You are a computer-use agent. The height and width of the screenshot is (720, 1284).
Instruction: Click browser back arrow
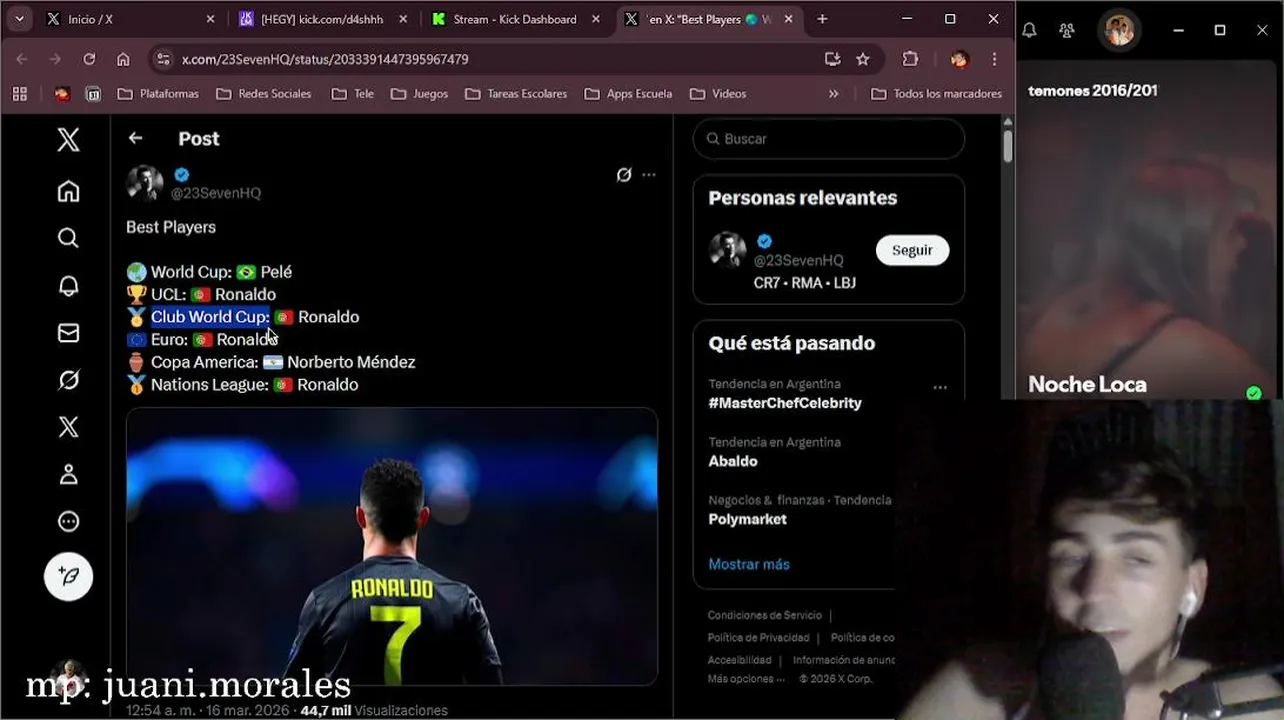22,59
